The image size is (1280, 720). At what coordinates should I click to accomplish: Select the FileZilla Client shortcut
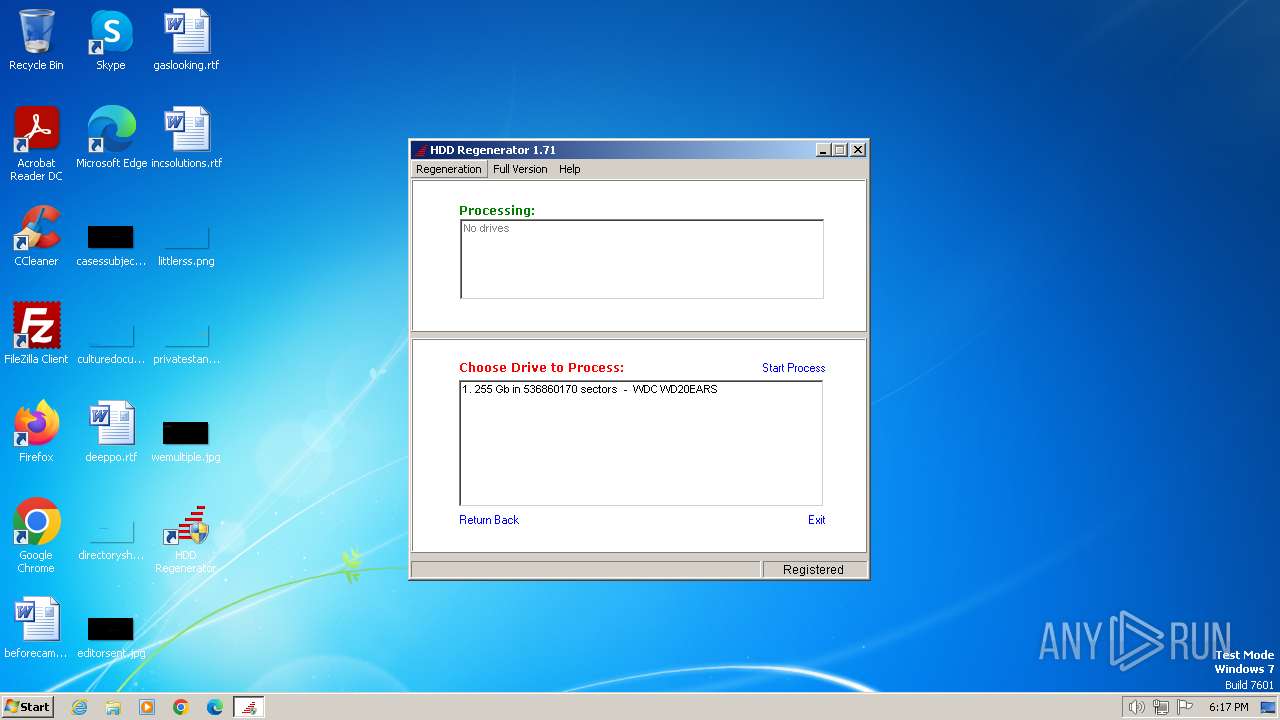[x=36, y=334]
